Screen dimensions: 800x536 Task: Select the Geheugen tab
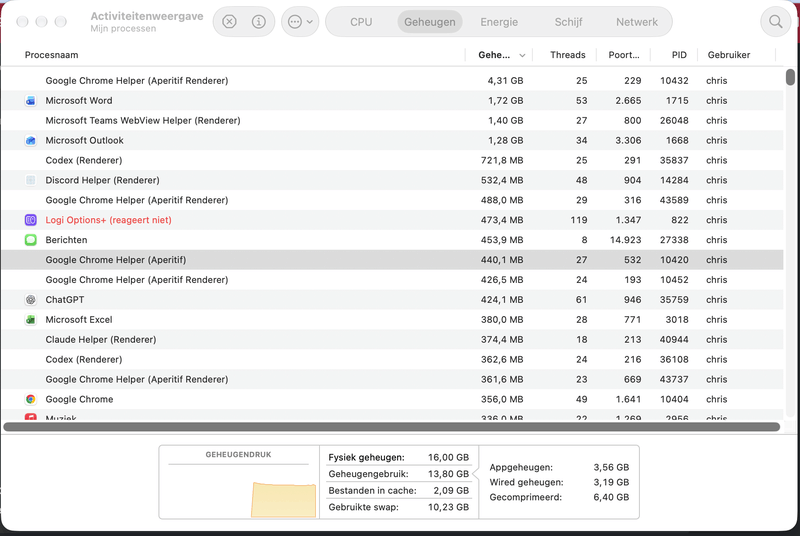[430, 22]
